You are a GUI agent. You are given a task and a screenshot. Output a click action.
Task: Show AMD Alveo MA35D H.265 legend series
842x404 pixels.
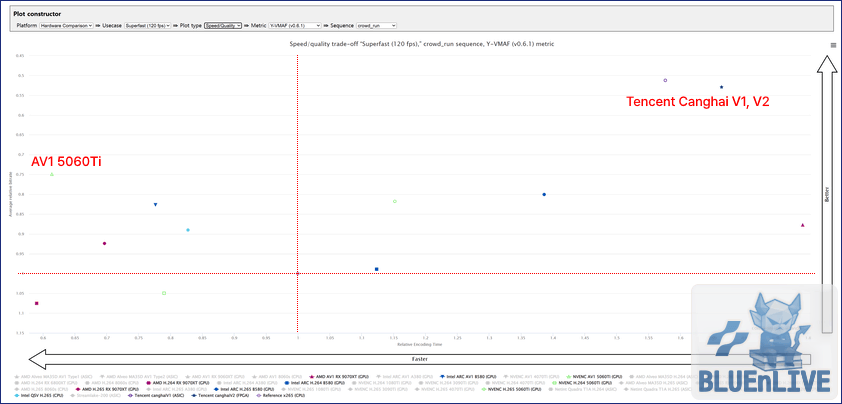pos(653,383)
